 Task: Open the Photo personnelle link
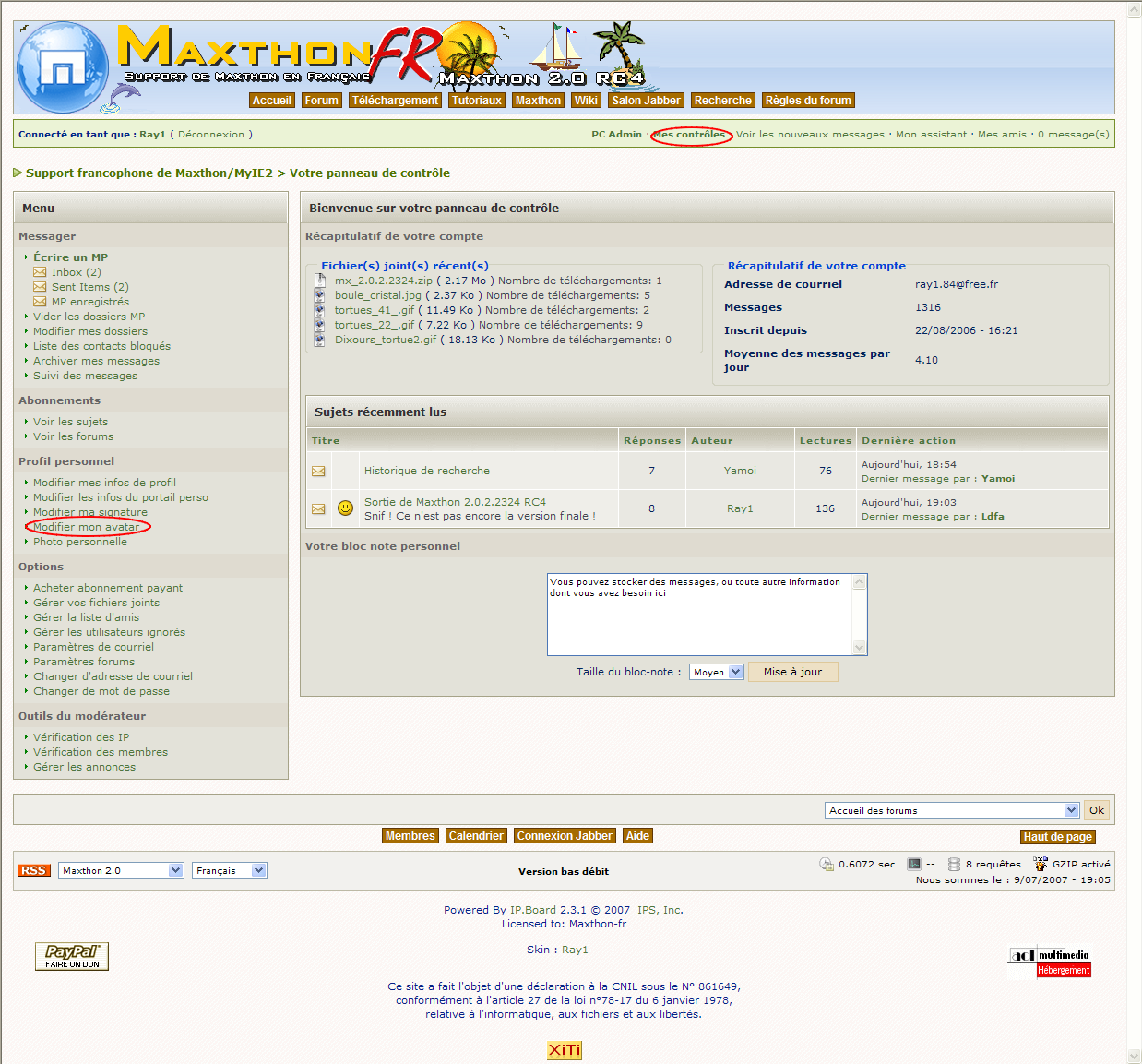[80, 542]
